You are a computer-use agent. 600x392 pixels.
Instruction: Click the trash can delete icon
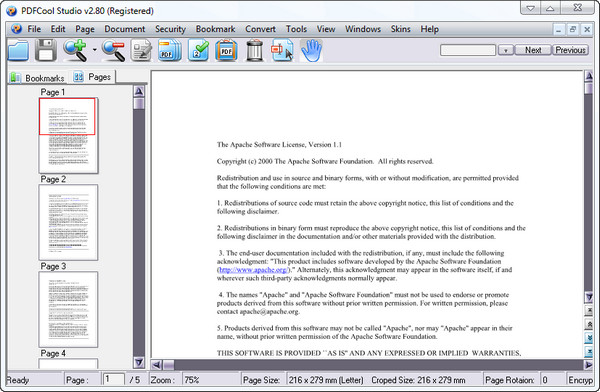point(254,51)
